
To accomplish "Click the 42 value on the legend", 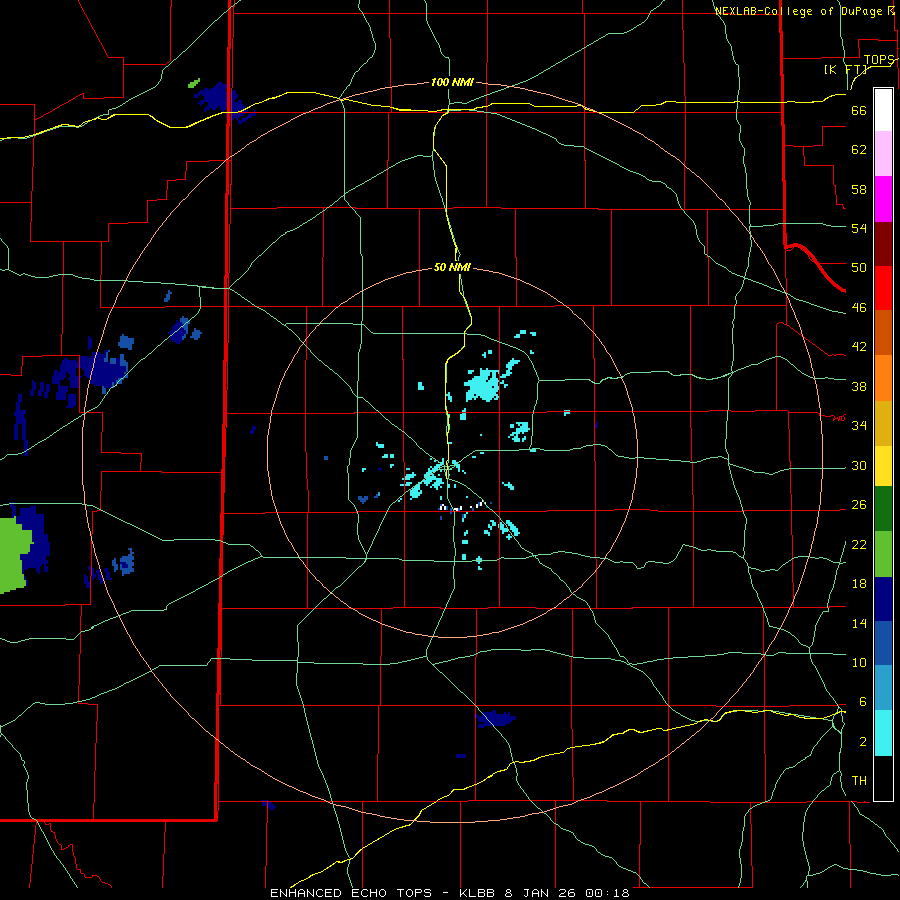I will point(859,347).
